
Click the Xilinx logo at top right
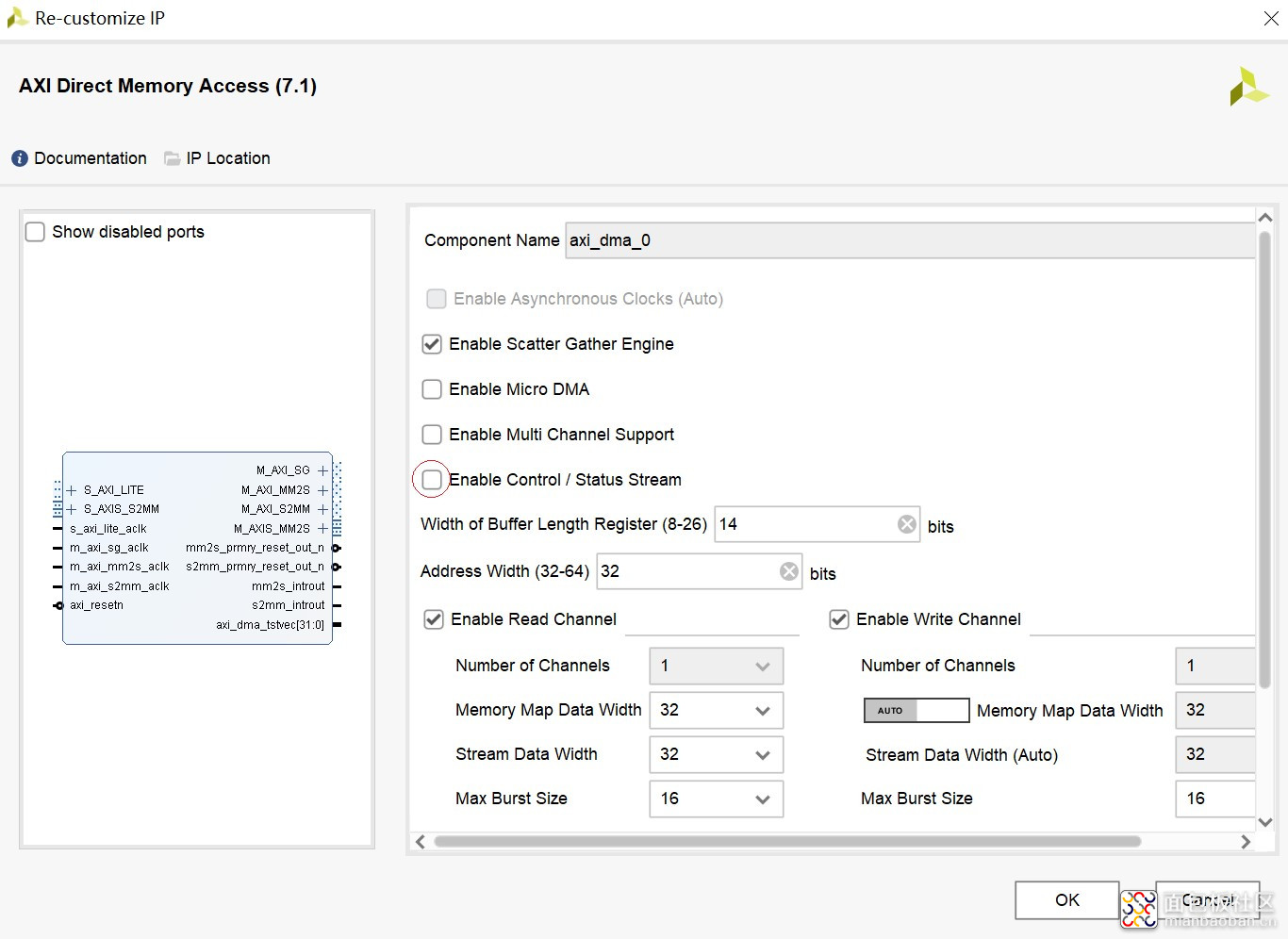(1249, 86)
